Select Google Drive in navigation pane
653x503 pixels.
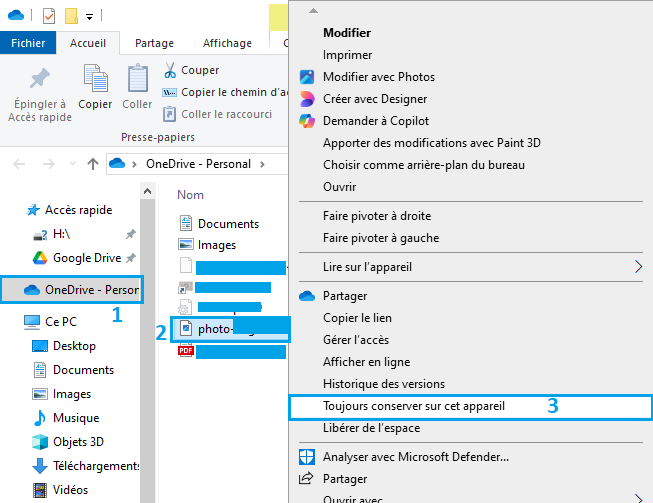[x=86, y=258]
